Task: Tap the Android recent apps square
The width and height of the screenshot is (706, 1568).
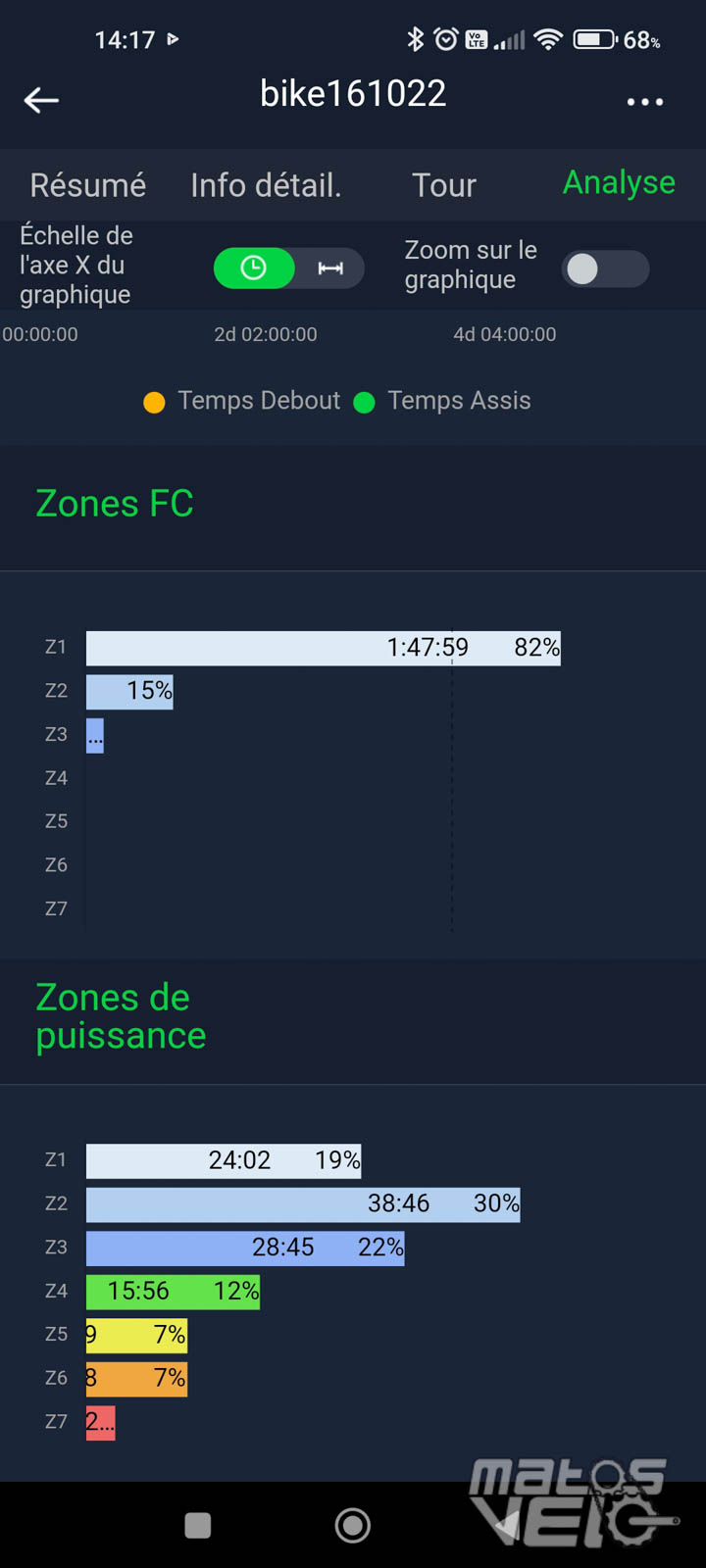Action: coord(198,1525)
